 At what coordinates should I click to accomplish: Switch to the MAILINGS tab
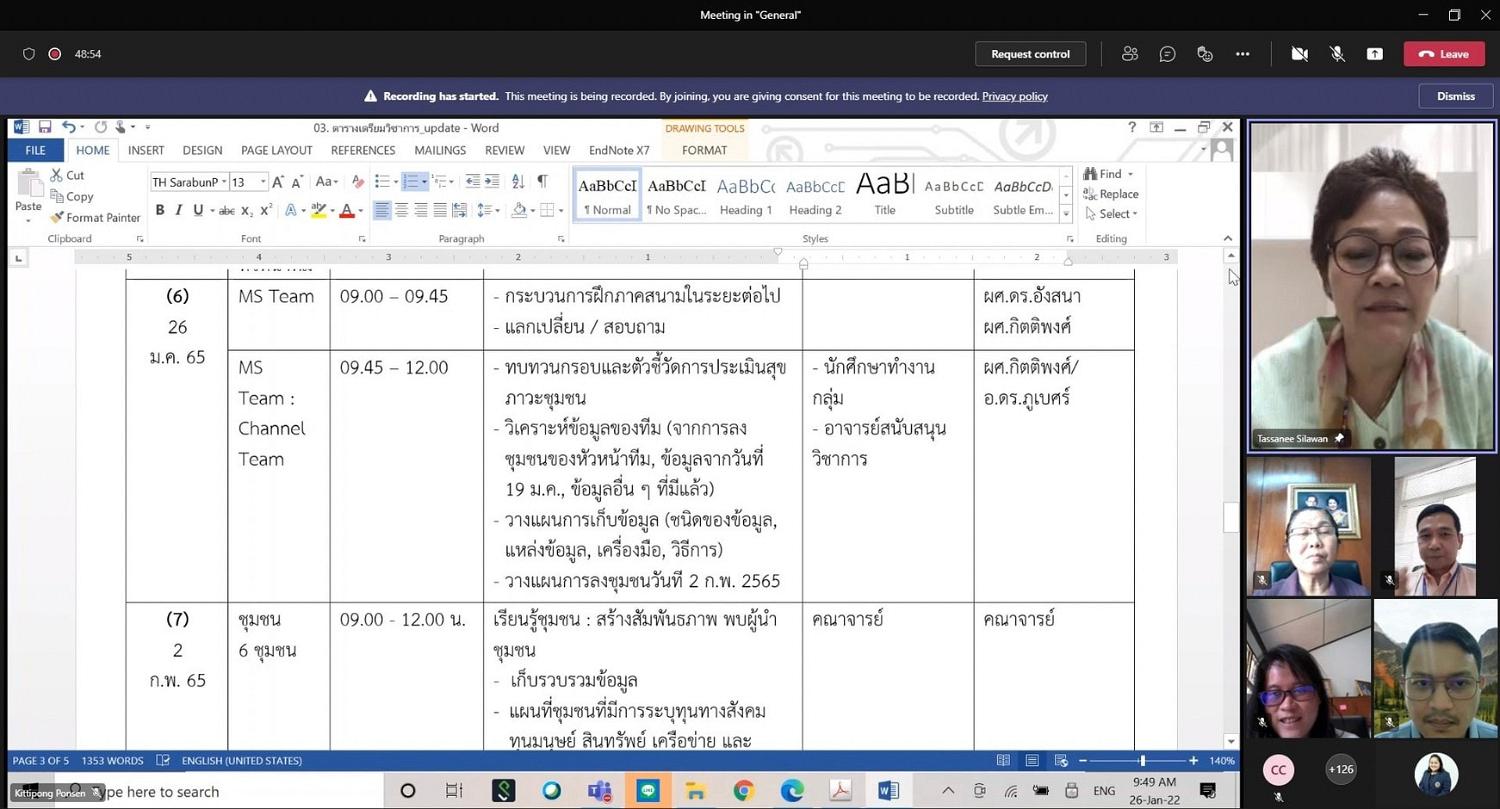point(440,150)
